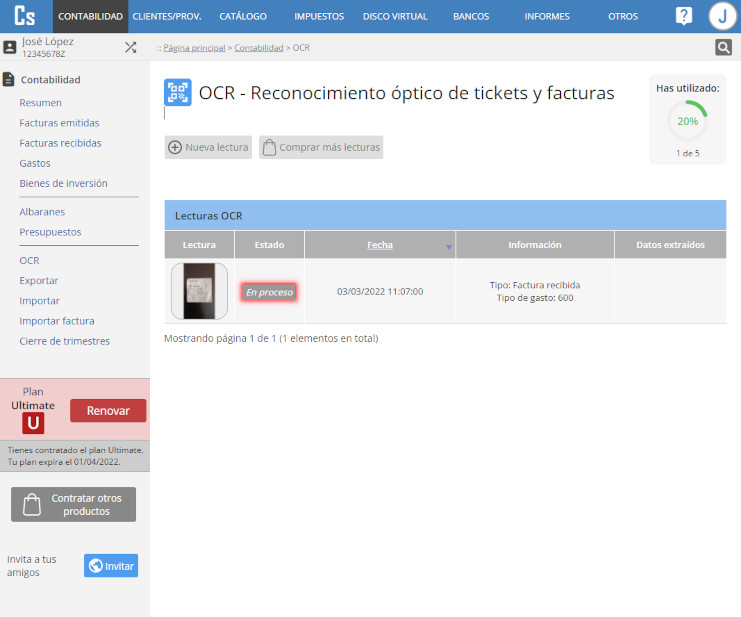Open the IMPUESTOS menu

point(319,17)
